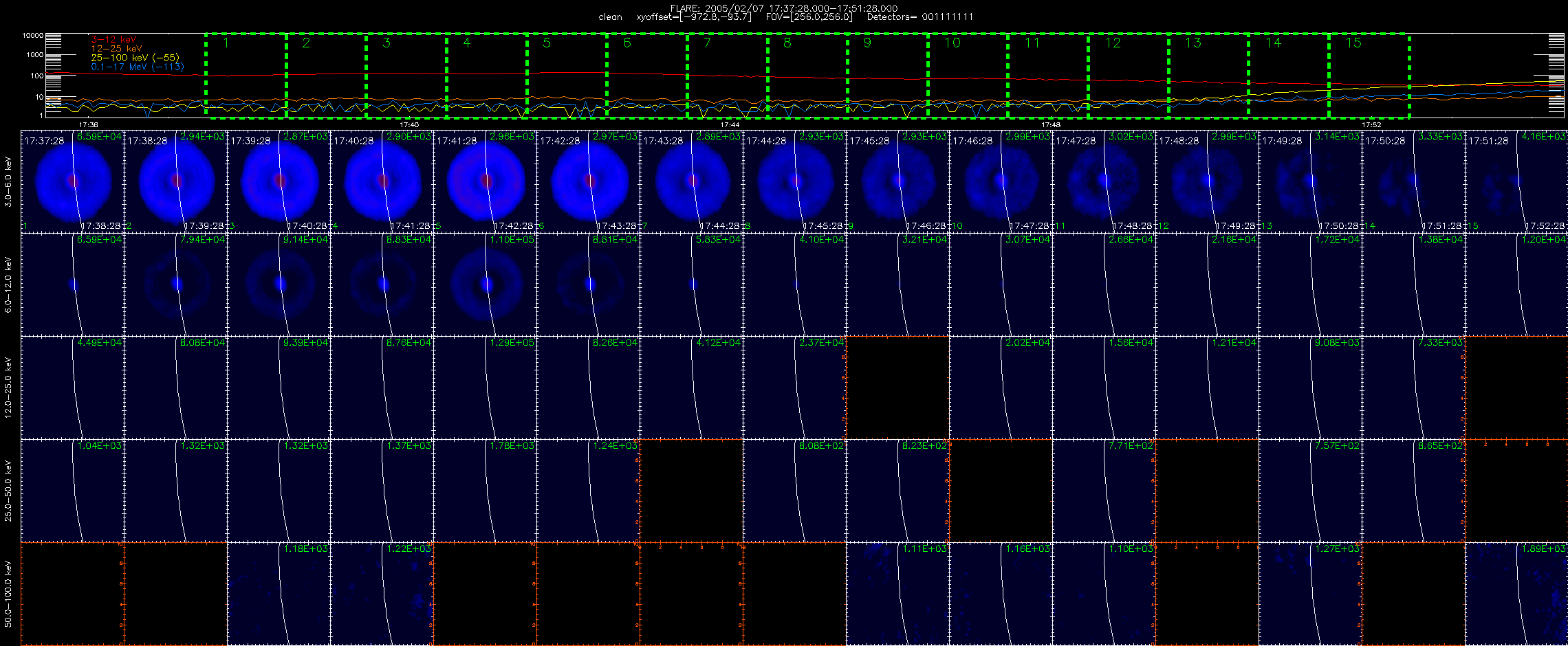Click the 12-25 keV legend label

(x=116, y=49)
